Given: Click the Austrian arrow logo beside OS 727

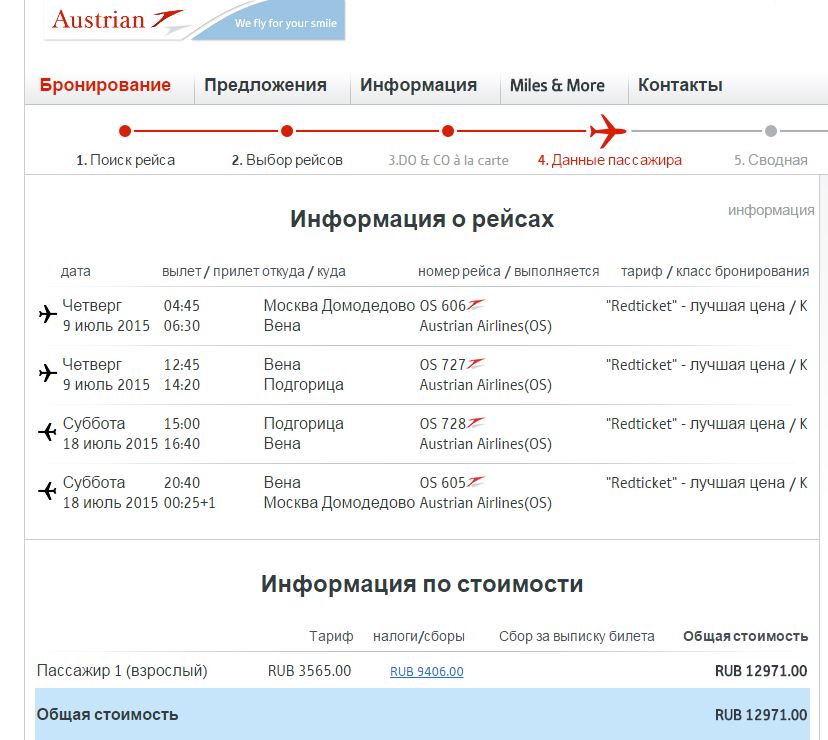Looking at the screenshot, I should (x=476, y=364).
